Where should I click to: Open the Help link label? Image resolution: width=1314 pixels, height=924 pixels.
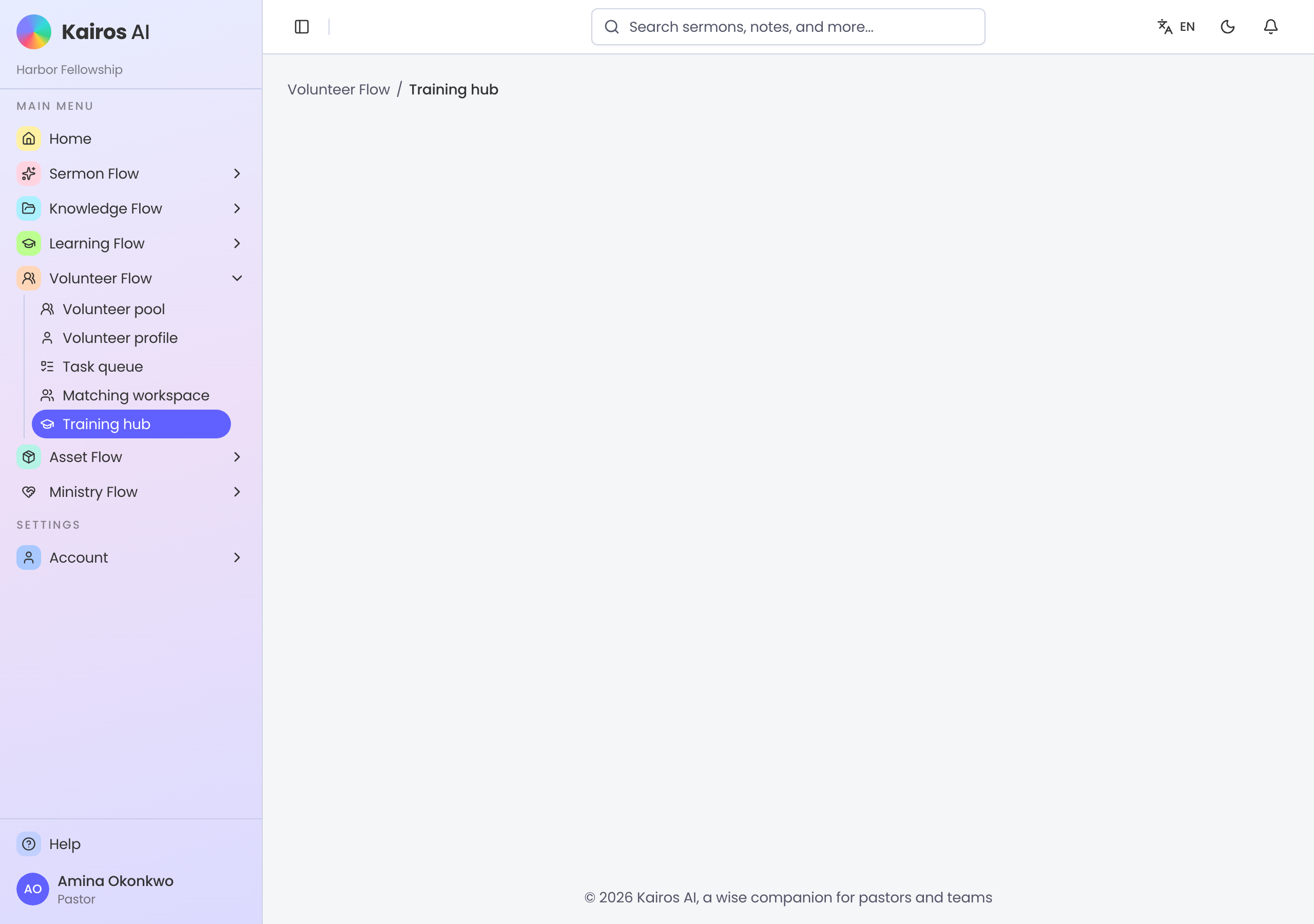click(x=65, y=844)
